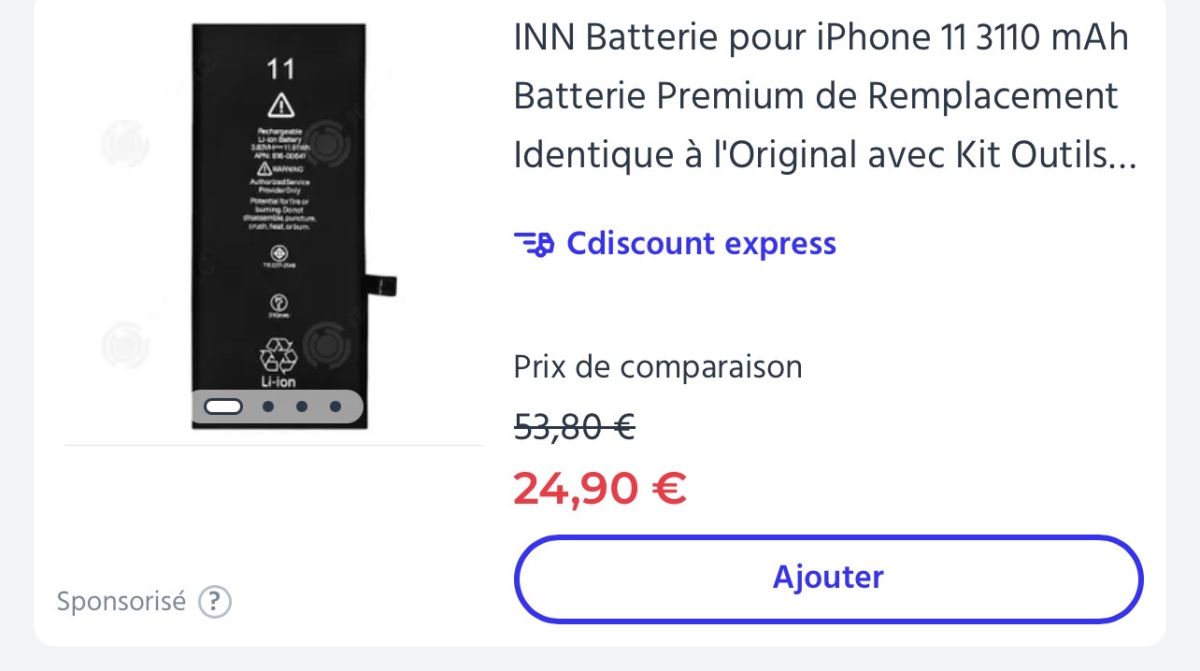Click the white pill indicator on the carousel bar

click(x=224, y=406)
